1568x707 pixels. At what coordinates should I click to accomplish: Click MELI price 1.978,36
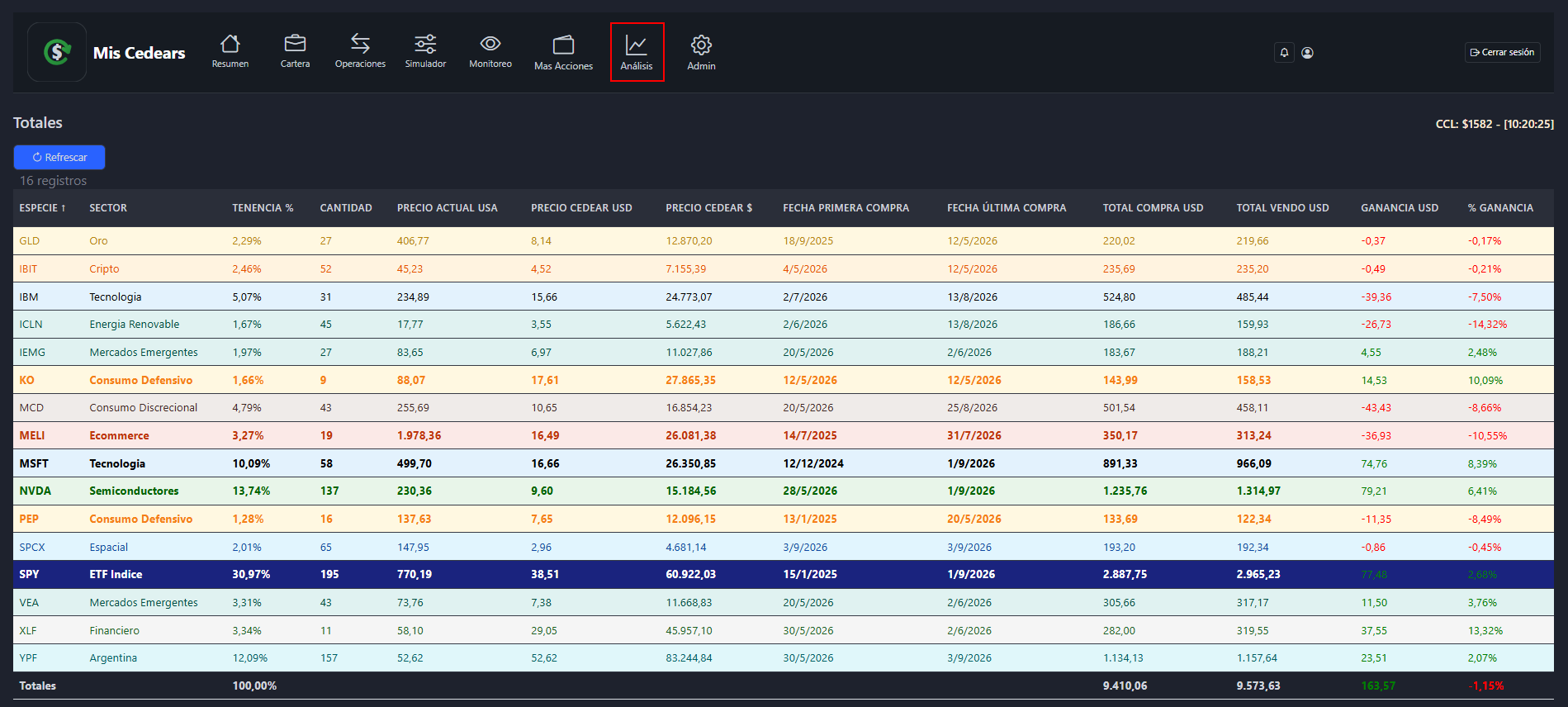coord(419,436)
